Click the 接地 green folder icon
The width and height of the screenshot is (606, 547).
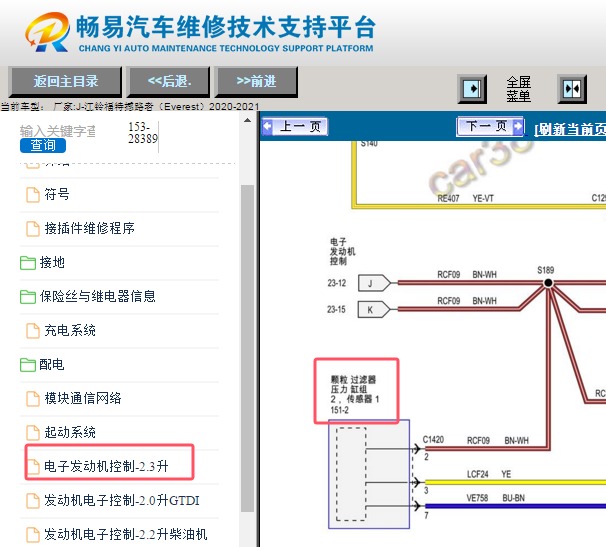(28, 262)
